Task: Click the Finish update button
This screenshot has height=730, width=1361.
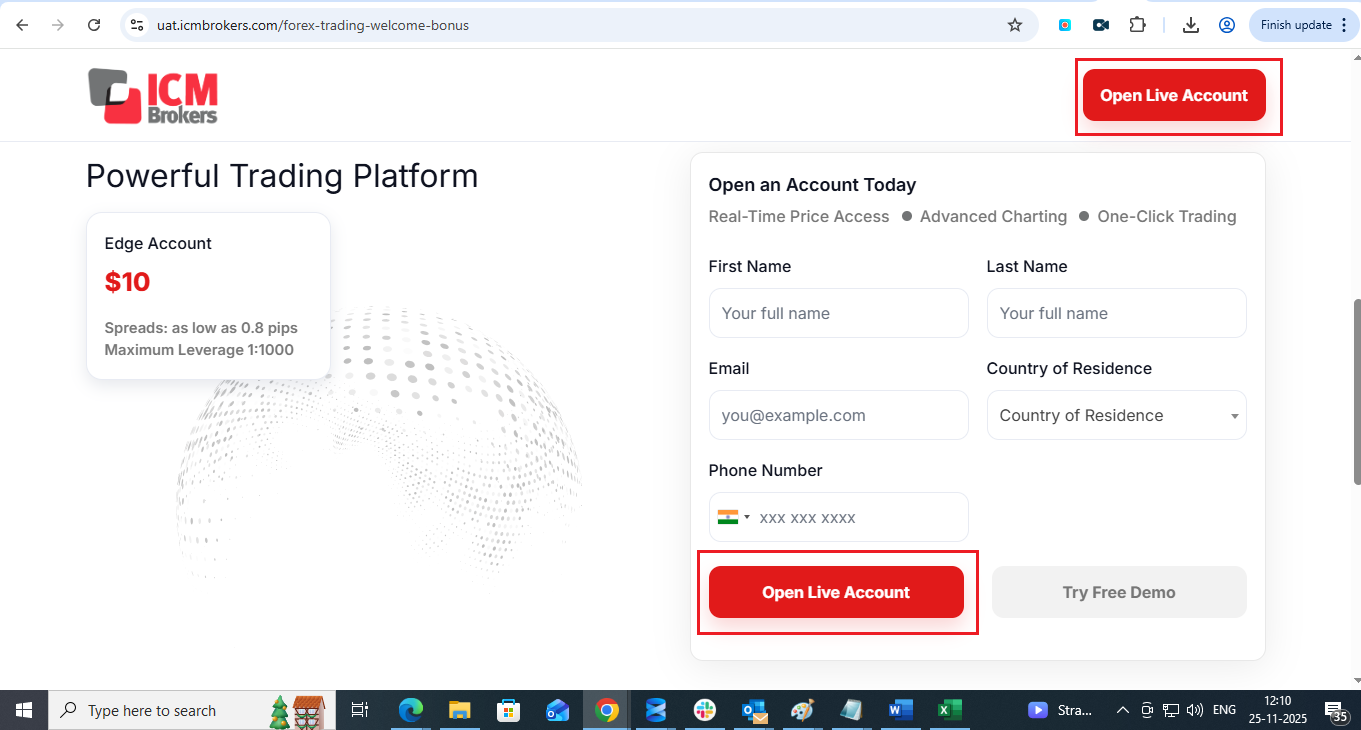Action: tap(1302, 25)
